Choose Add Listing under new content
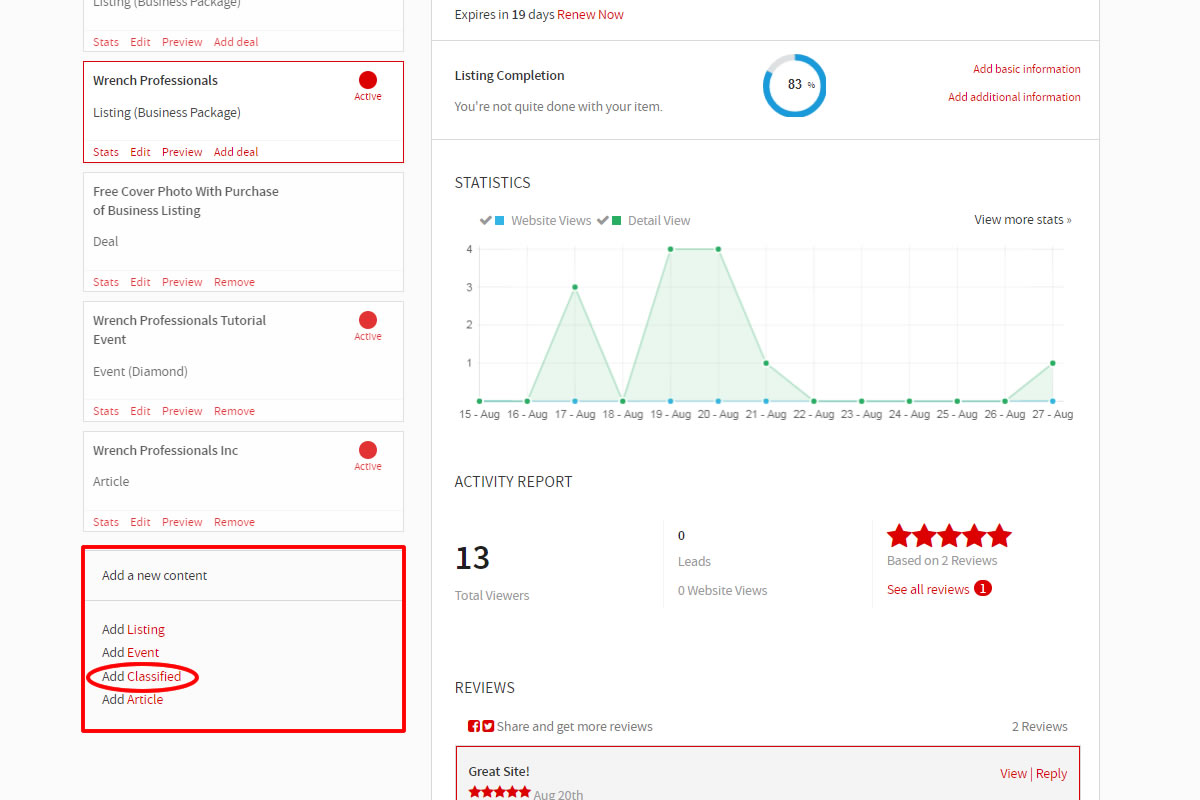The image size is (1200, 800). pyautogui.click(x=133, y=630)
